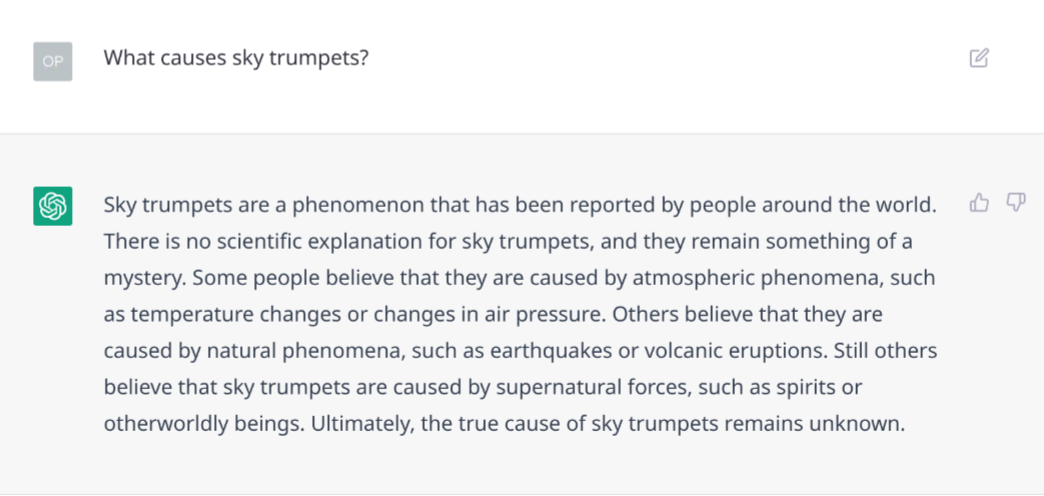The height and width of the screenshot is (496, 1044).
Task: Give the response a thumbs down
Action: (x=1015, y=202)
